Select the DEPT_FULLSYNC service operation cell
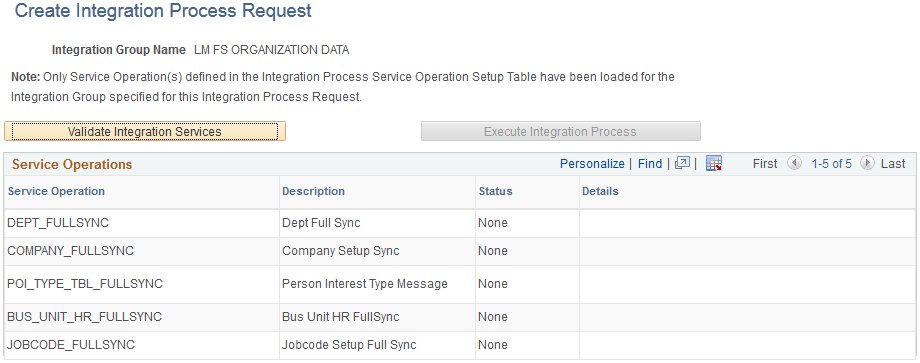 [x=141, y=223]
